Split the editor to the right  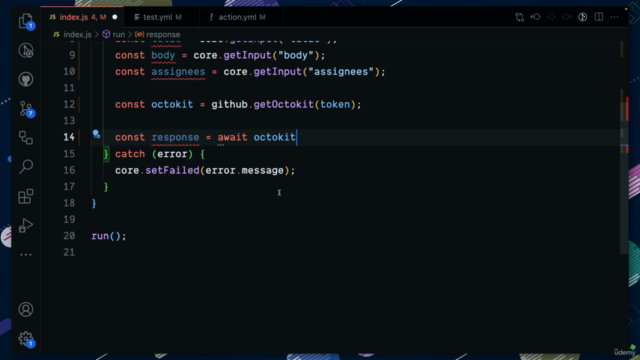tap(599, 17)
